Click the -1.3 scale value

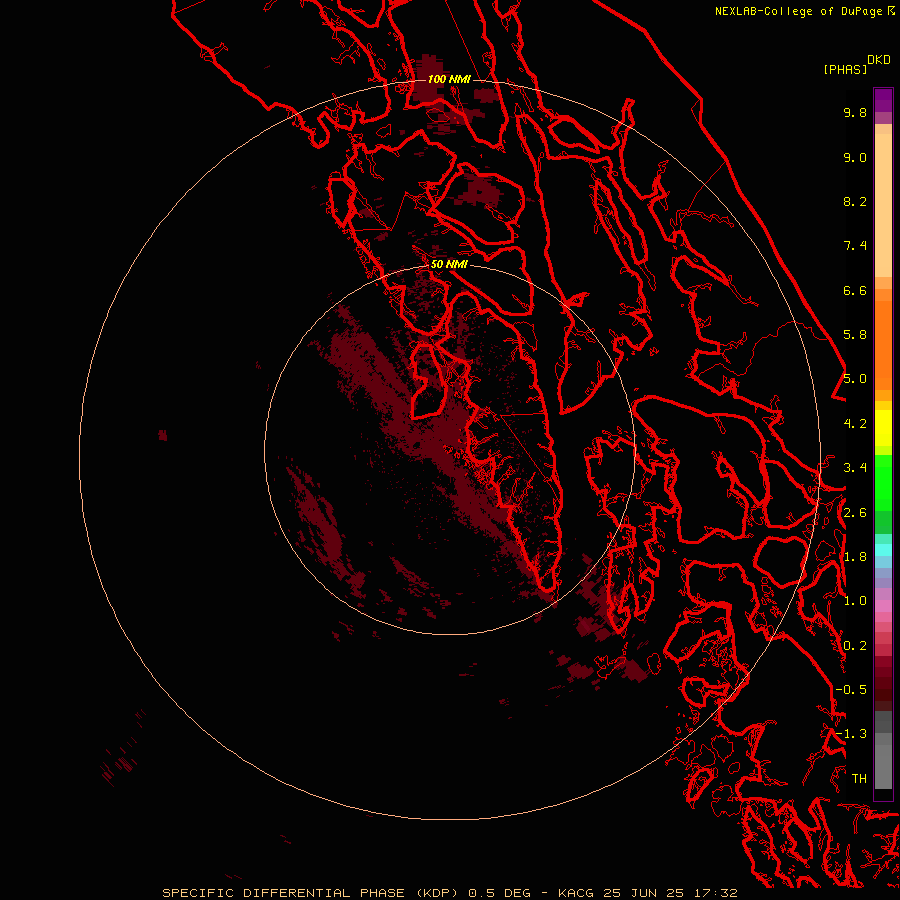pyautogui.click(x=851, y=734)
